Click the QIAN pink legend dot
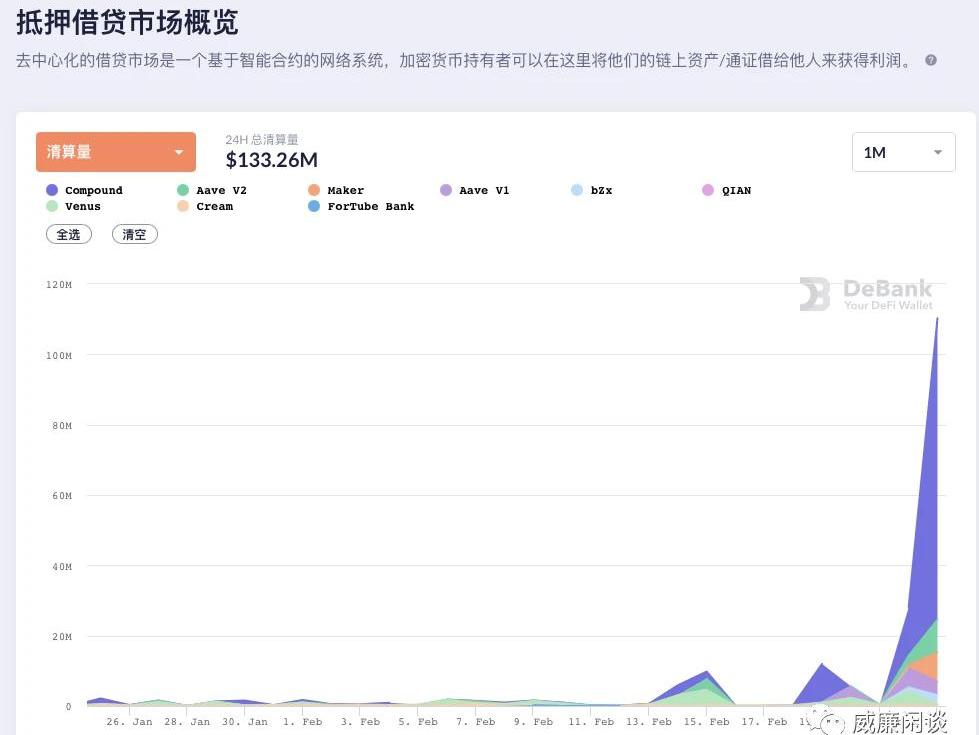 (708, 190)
